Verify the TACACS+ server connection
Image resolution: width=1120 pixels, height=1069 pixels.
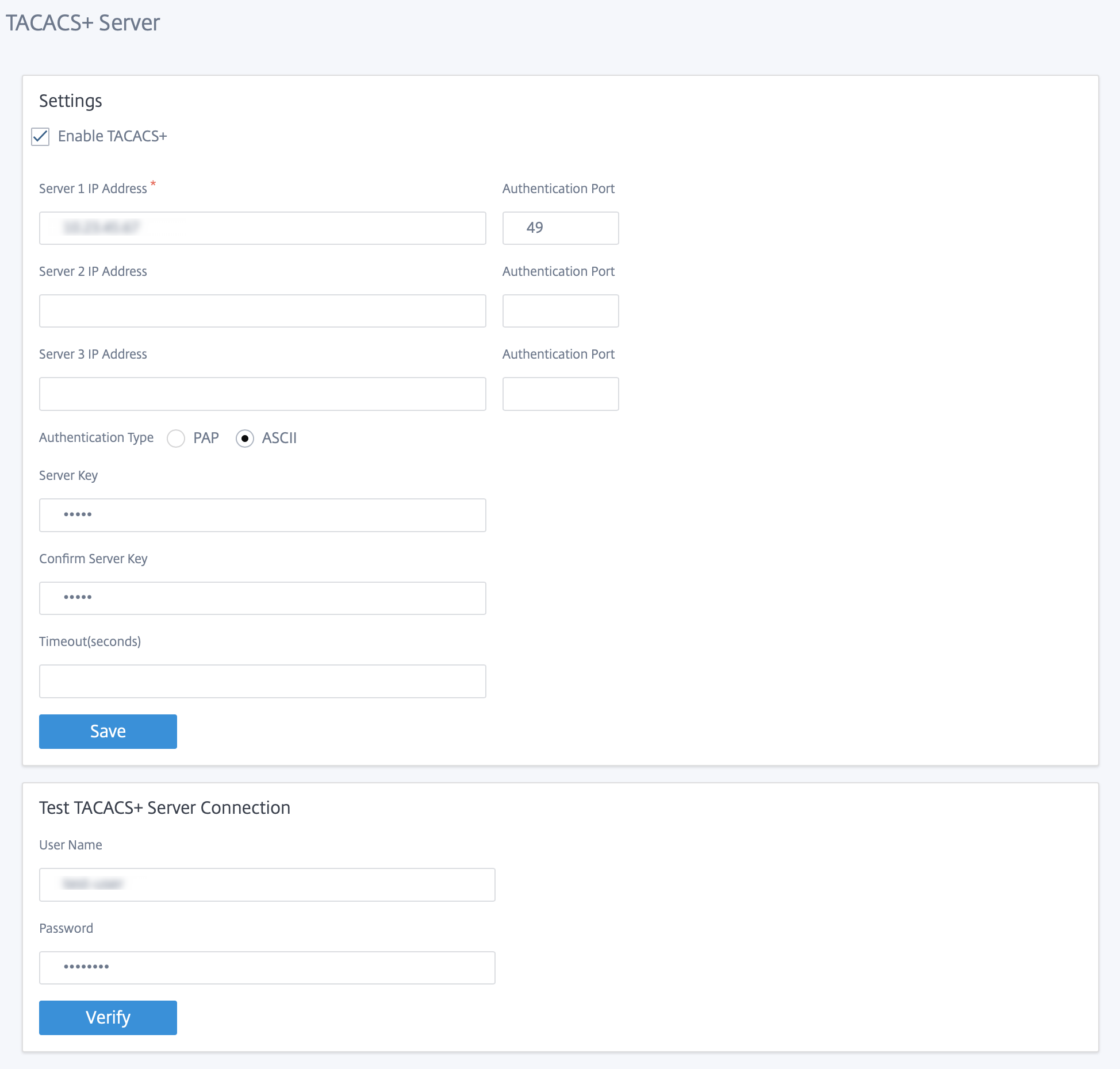(108, 1018)
